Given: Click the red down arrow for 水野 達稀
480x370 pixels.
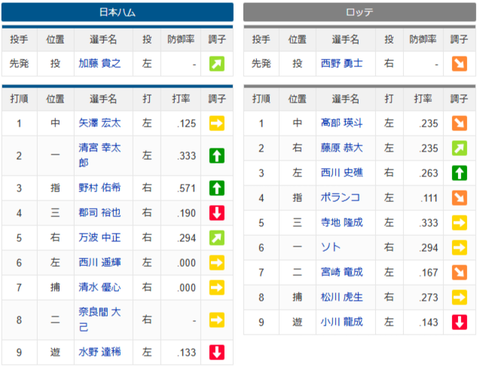Looking at the screenshot, I should [x=217, y=352].
